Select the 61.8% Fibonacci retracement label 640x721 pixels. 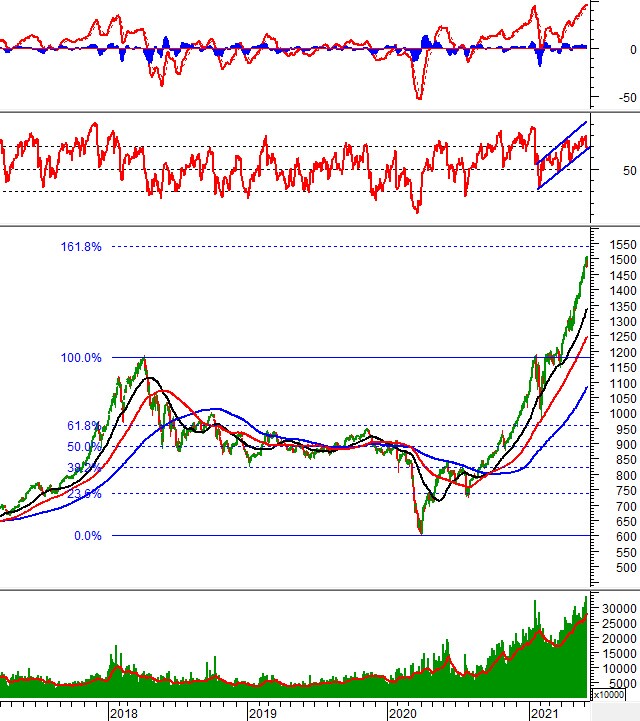[84, 426]
